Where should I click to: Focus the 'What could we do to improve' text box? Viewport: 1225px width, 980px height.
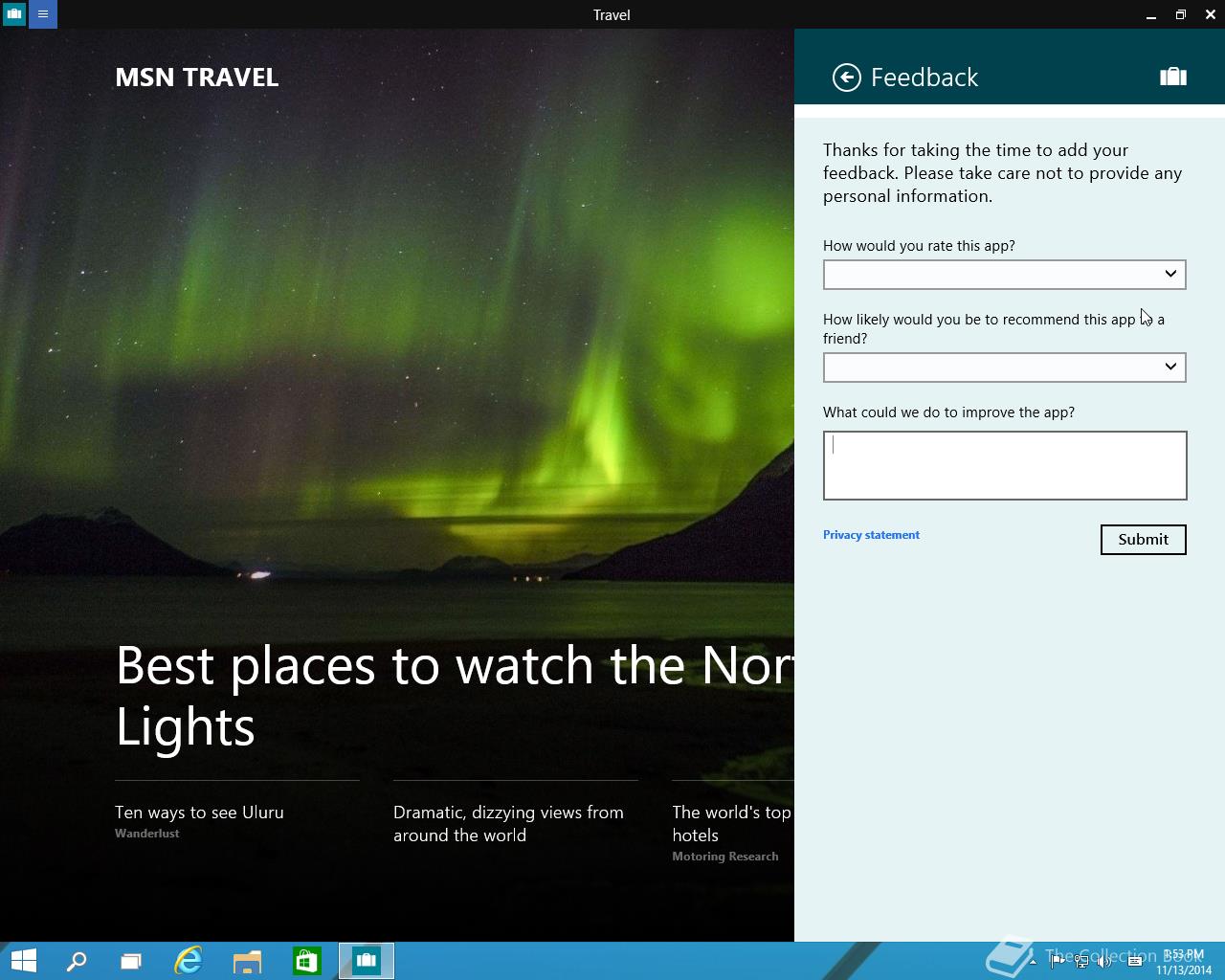coord(1005,465)
